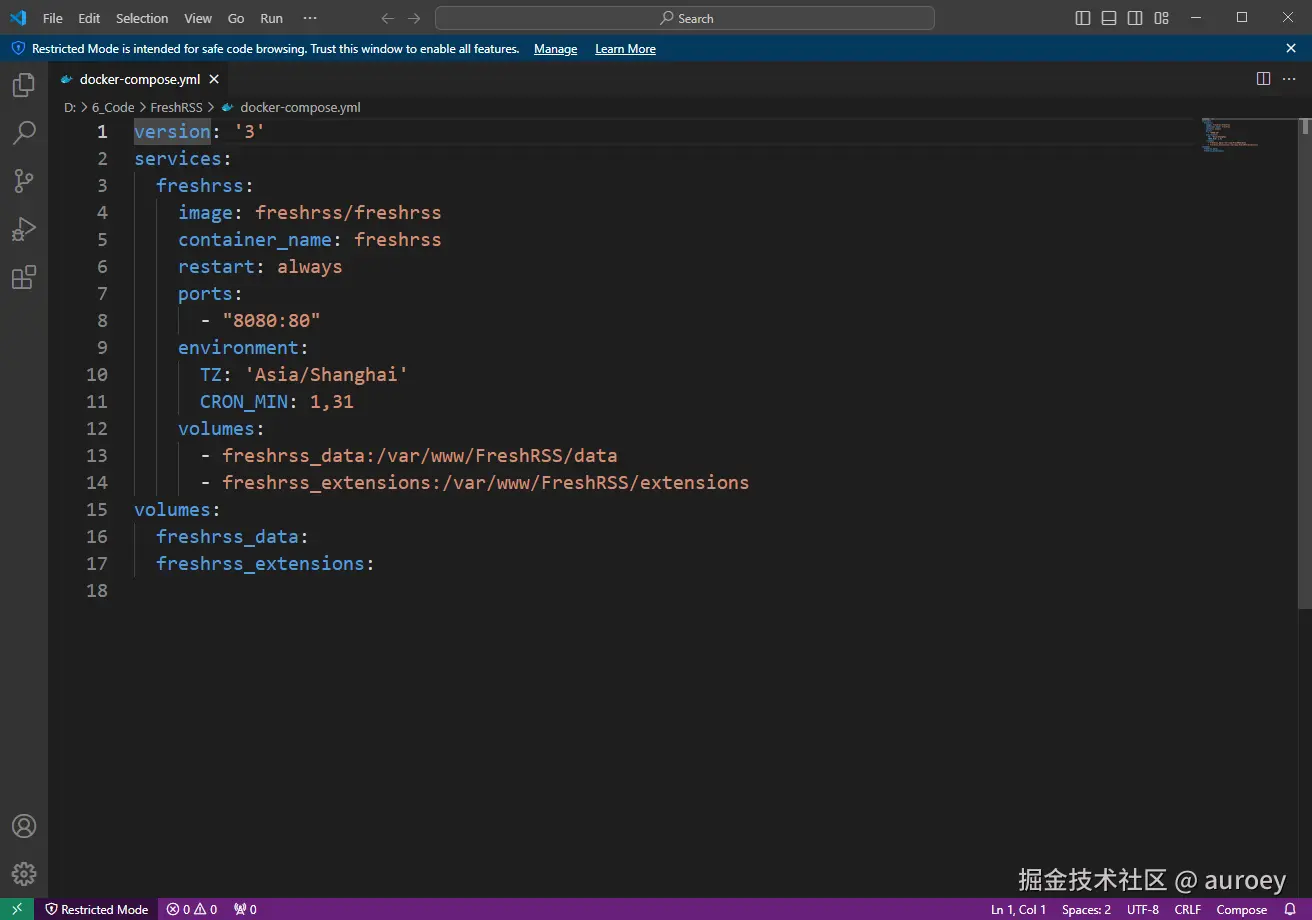Screen dimensions: 1312x920
Task: Dismiss the Restricted Mode banner
Action: coord(1291,48)
